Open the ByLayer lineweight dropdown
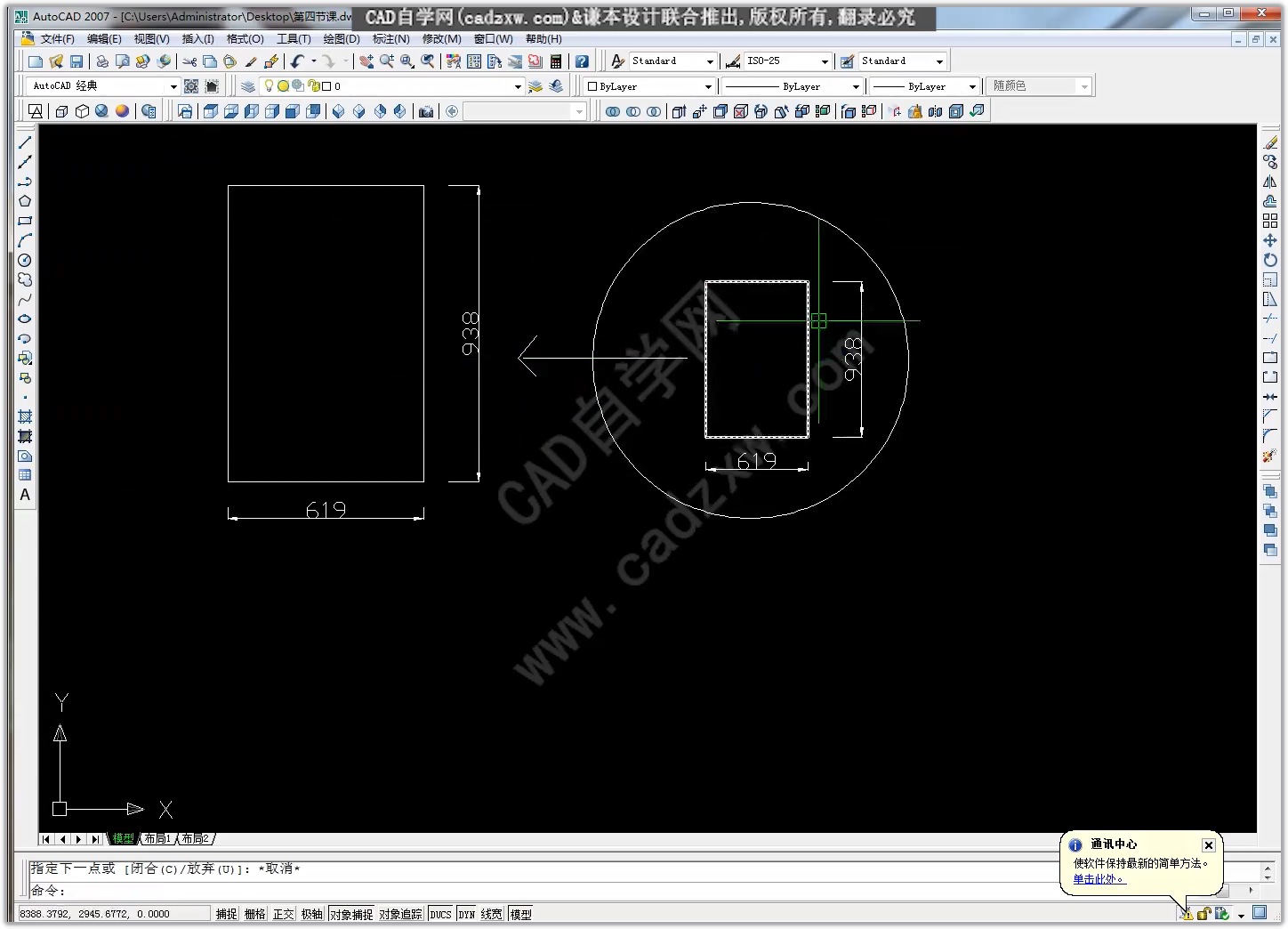Viewport: 1288px width, 929px height. point(972,86)
